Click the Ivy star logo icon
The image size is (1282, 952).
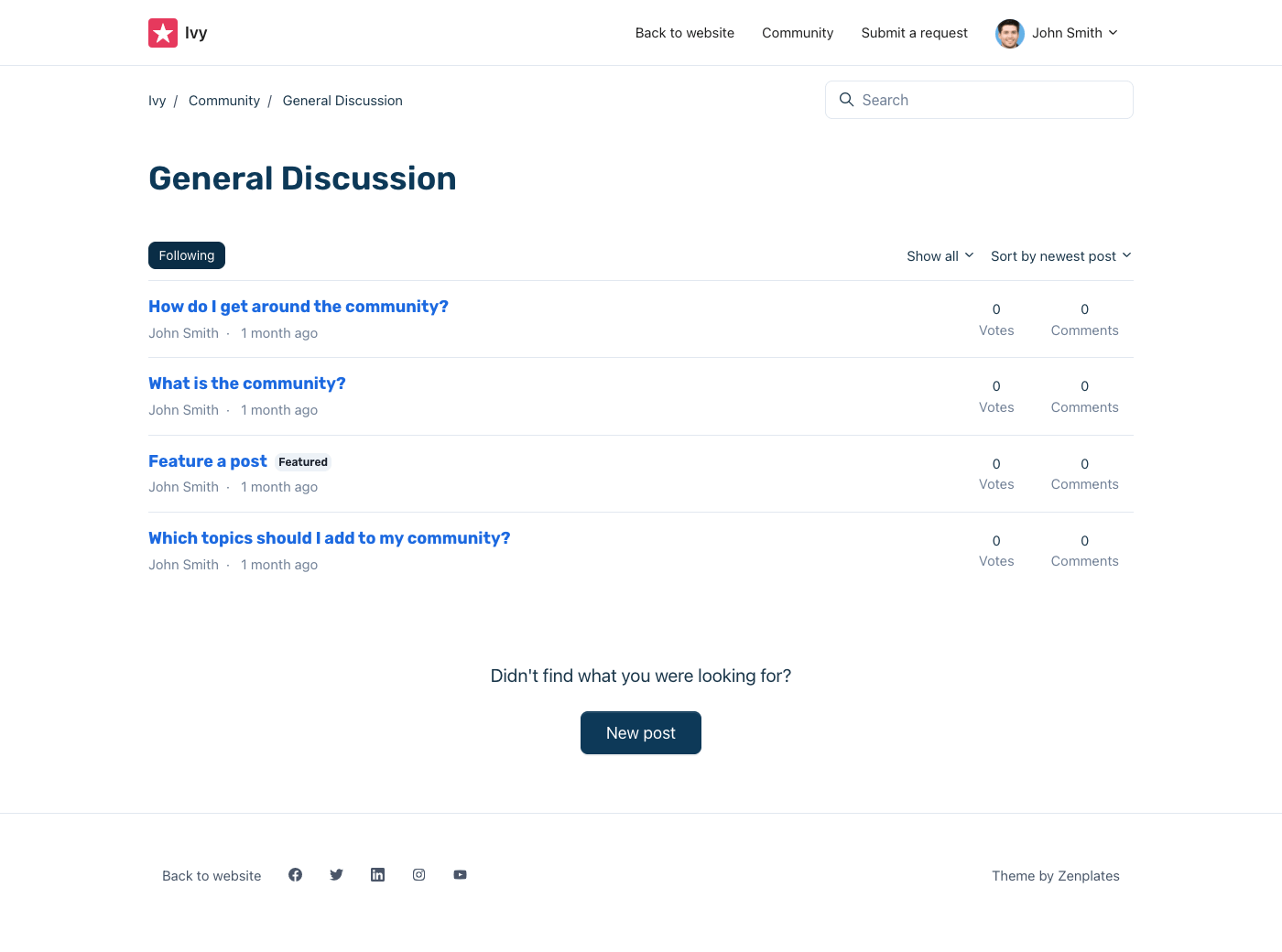163,33
